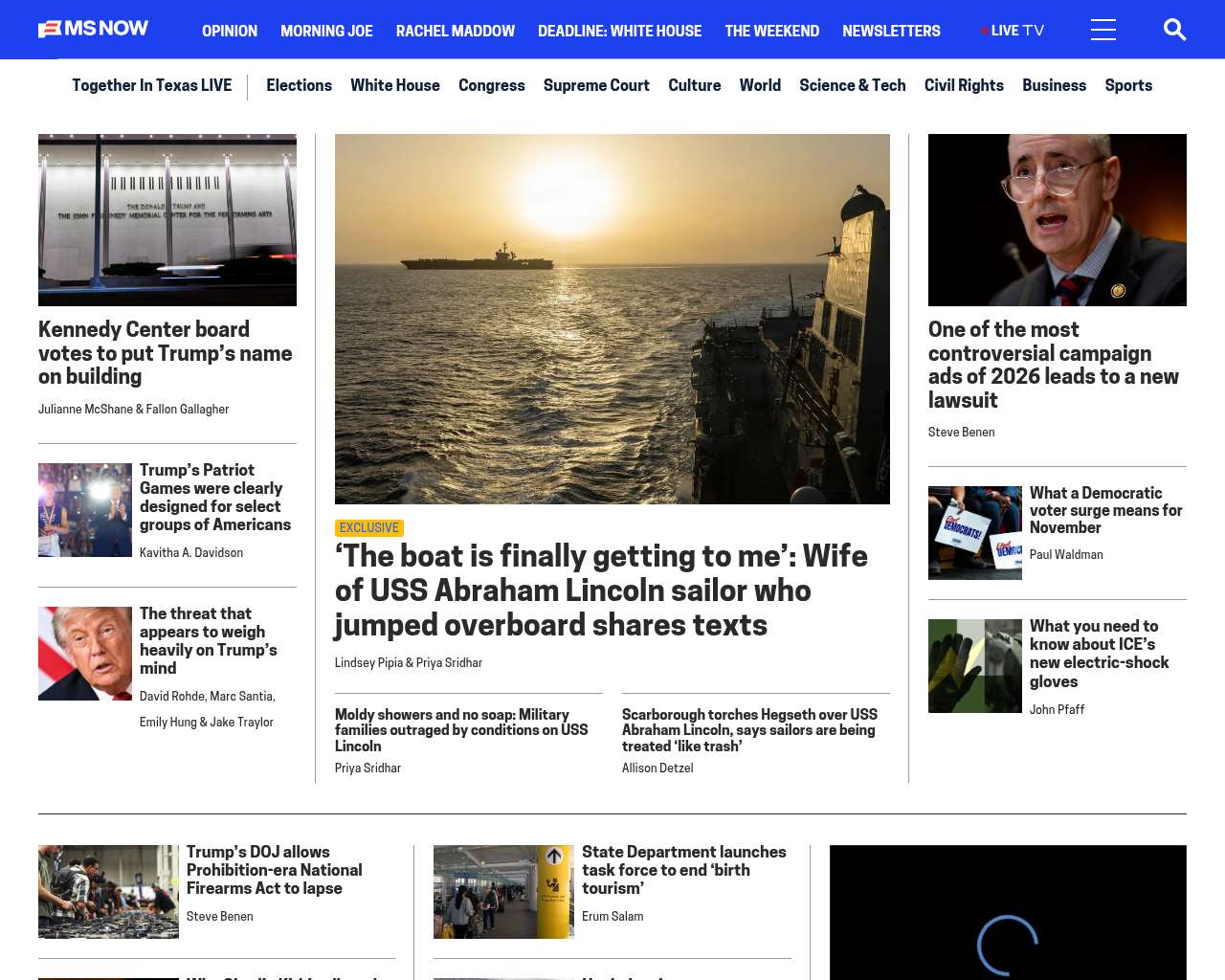Click author Allison Detzel

click(x=657, y=768)
